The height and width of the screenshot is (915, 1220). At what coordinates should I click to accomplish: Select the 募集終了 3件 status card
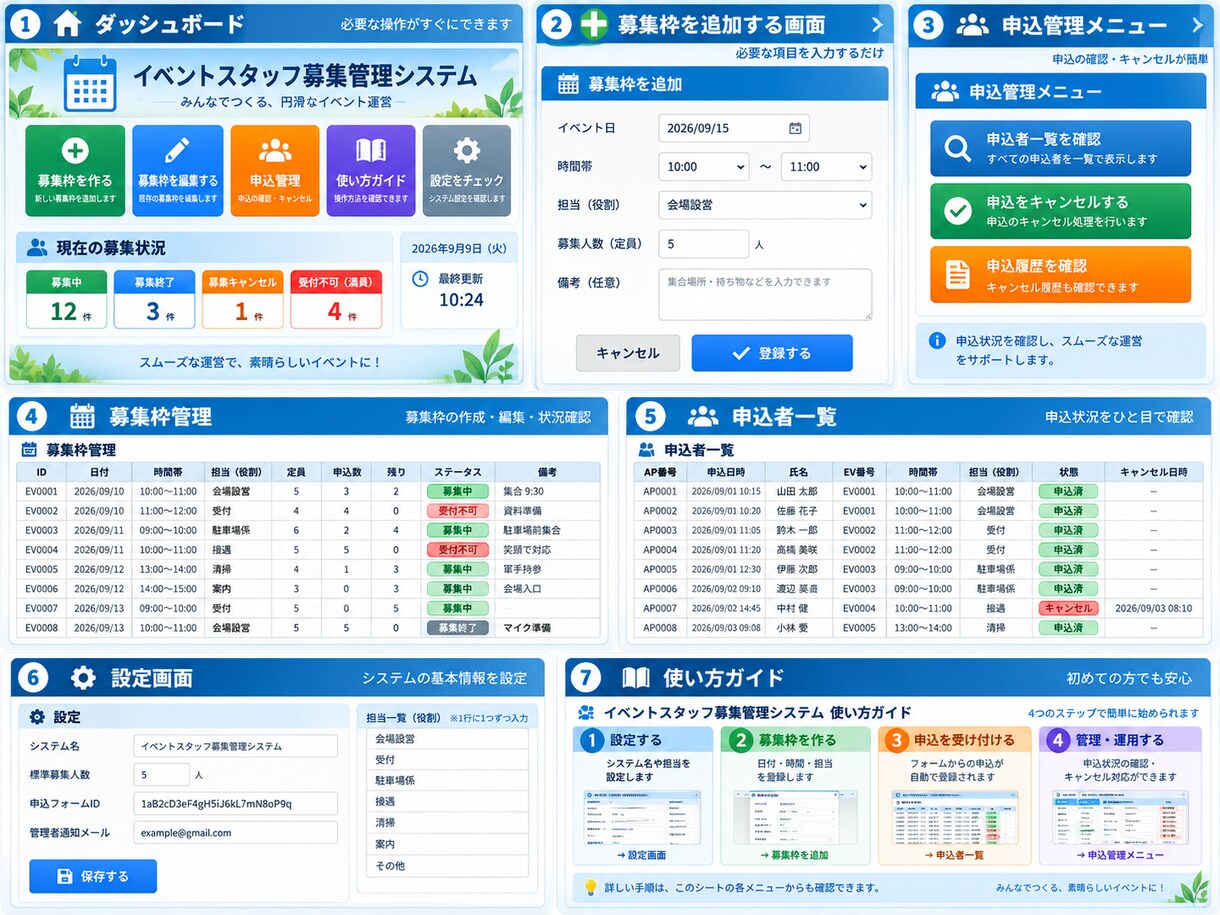(154, 300)
